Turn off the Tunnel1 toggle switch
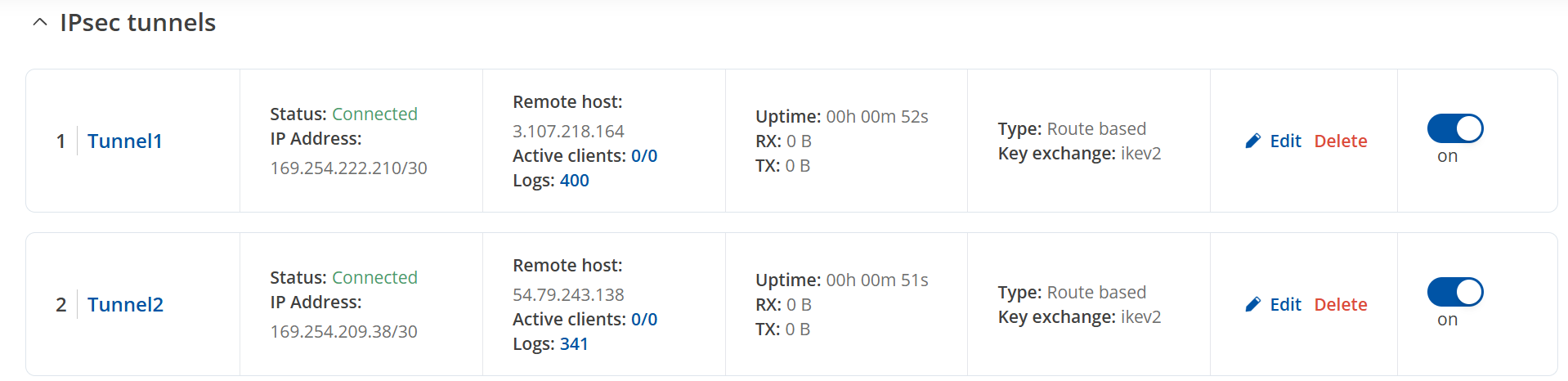This screenshot has width=1568, height=381. 1455,128
